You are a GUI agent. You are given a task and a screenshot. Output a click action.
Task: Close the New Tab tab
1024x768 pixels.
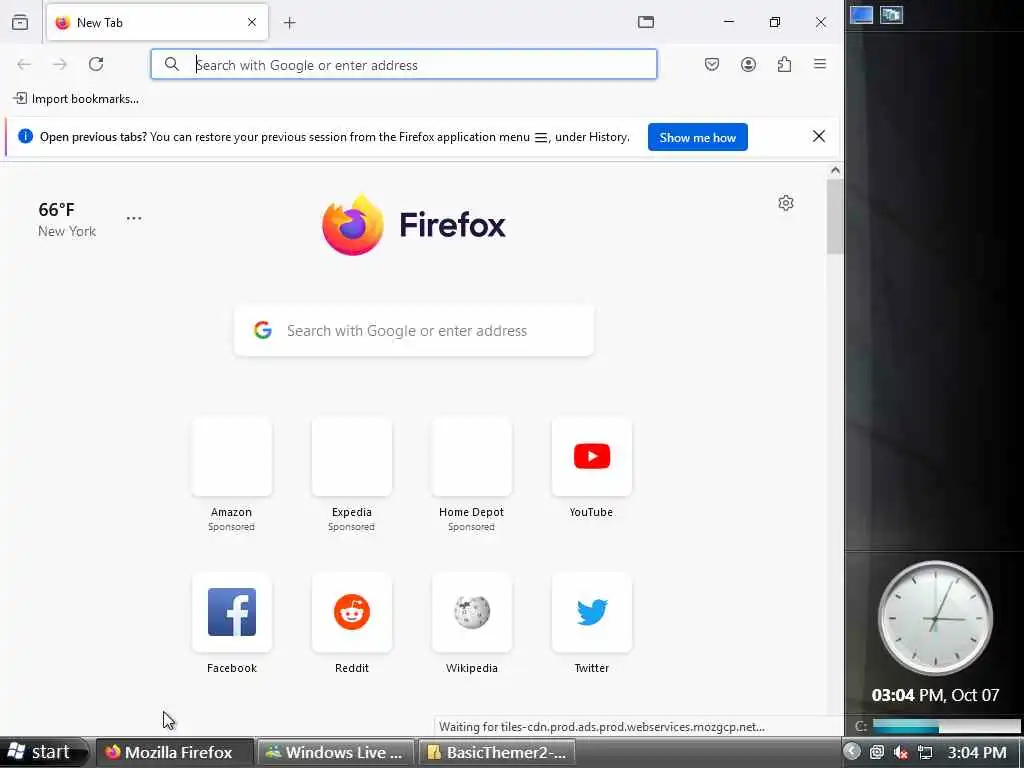click(x=252, y=23)
